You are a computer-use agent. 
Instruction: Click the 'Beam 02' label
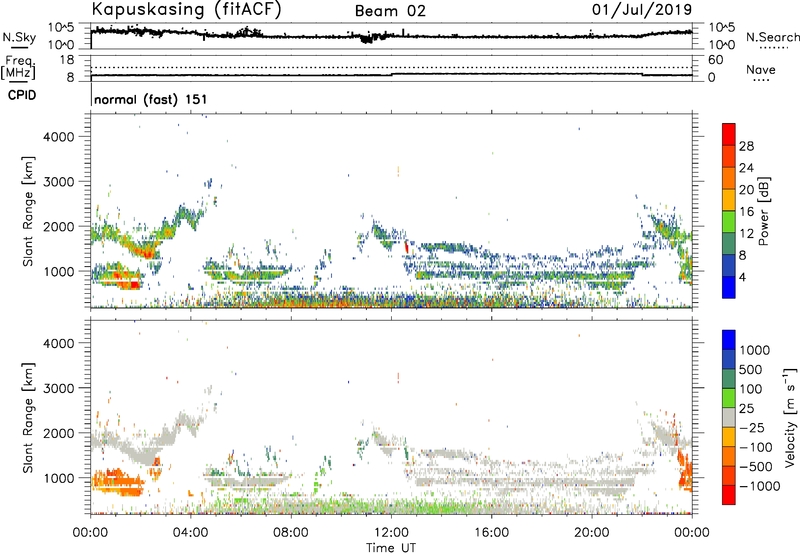pyautogui.click(x=390, y=11)
